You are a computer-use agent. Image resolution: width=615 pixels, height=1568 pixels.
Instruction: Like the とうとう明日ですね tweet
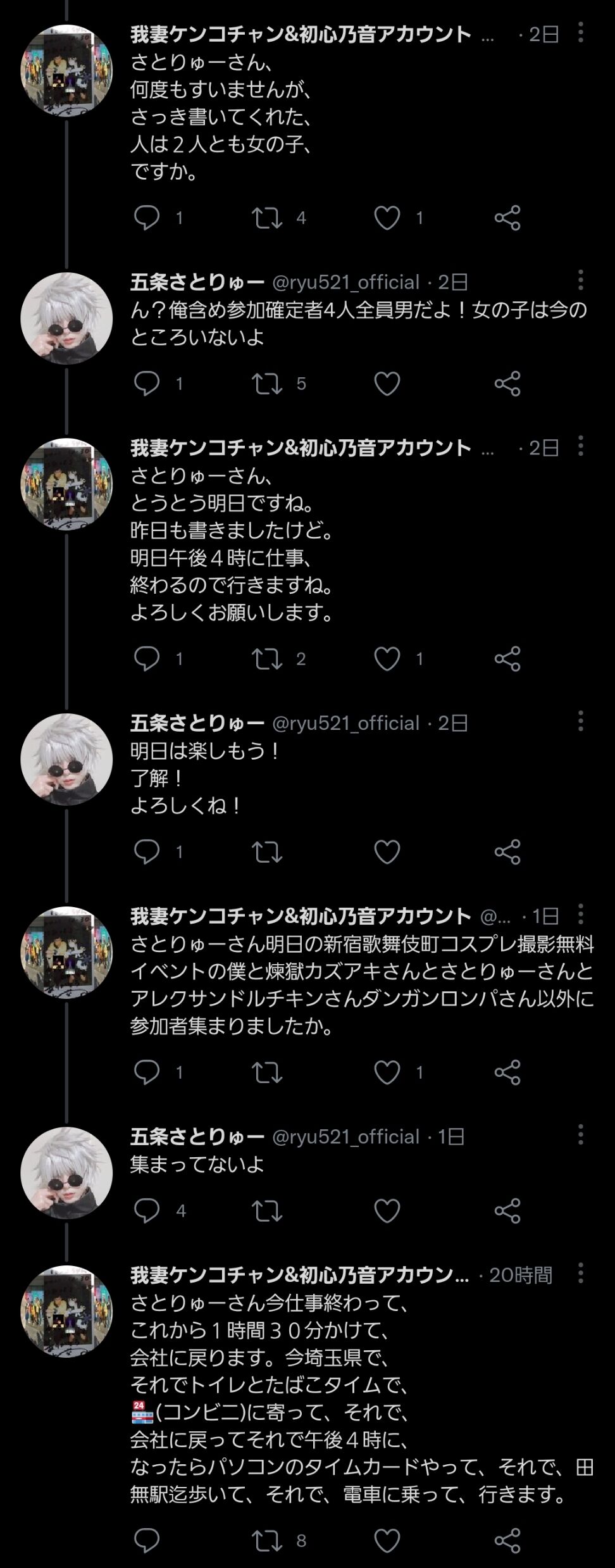click(387, 659)
